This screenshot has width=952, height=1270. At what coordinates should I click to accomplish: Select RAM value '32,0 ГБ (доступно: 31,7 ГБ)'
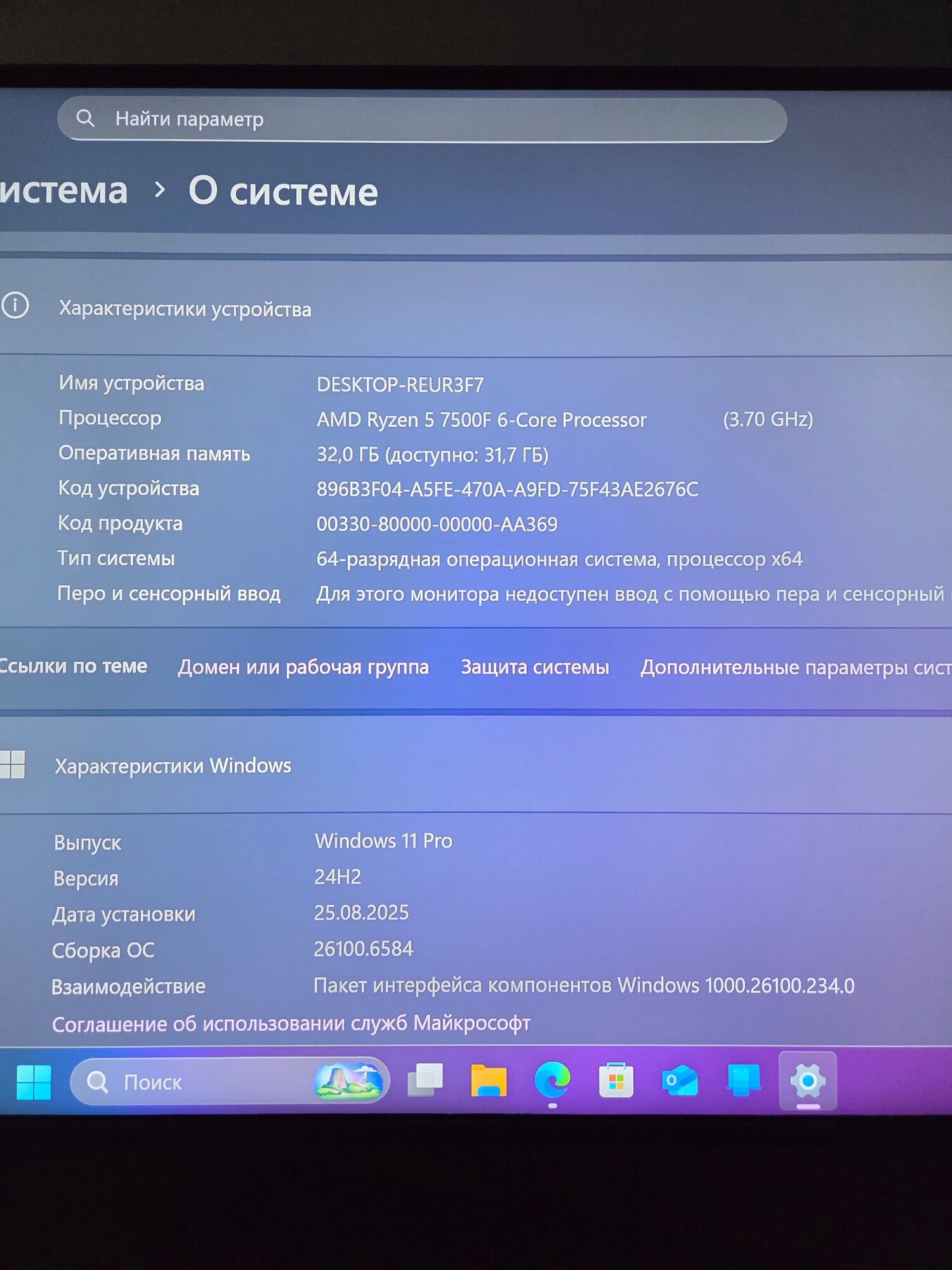432,455
